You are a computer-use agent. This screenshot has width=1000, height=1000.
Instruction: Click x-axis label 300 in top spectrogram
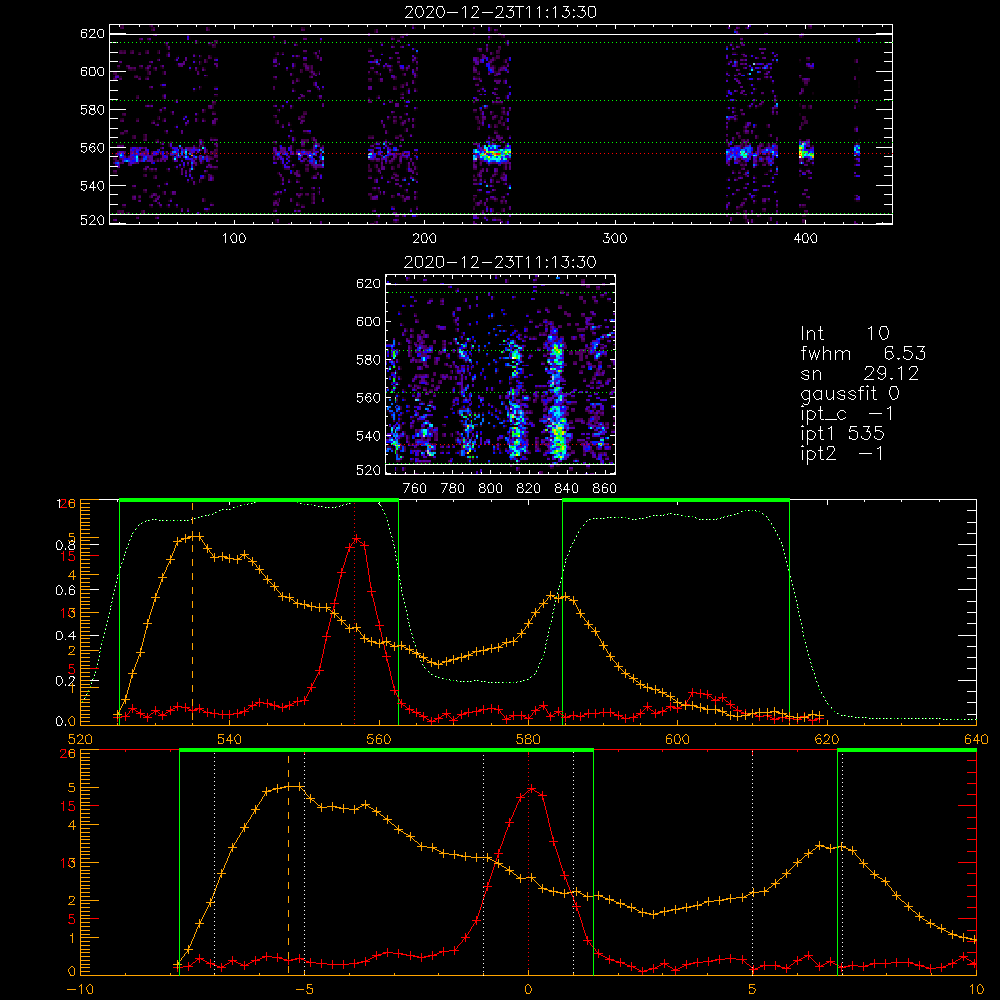click(x=615, y=239)
